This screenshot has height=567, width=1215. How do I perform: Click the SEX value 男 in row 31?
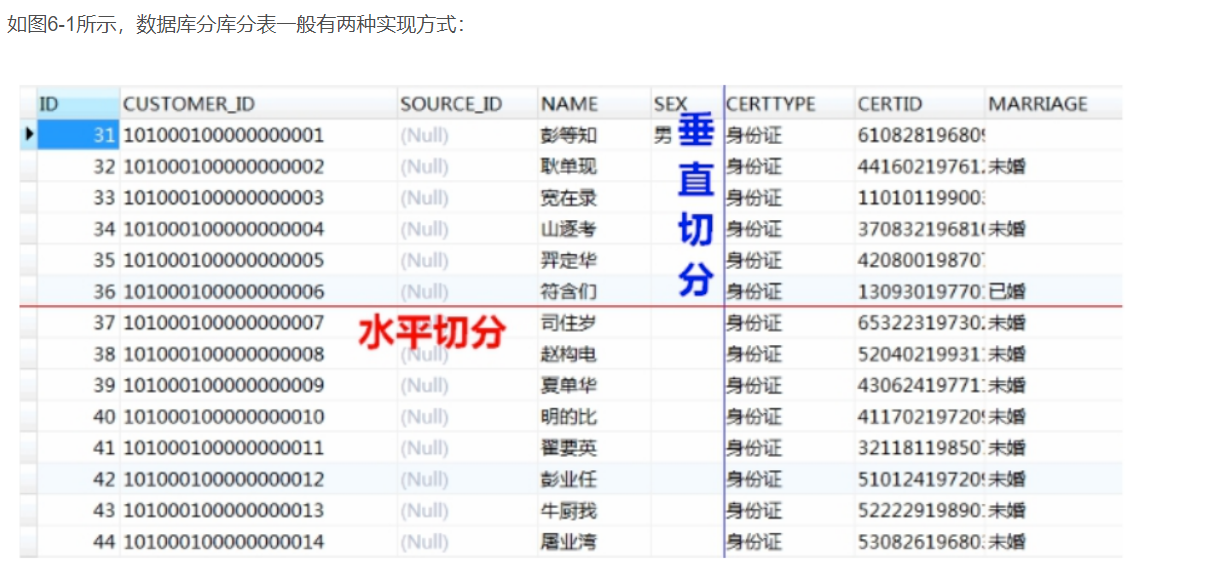(x=663, y=135)
